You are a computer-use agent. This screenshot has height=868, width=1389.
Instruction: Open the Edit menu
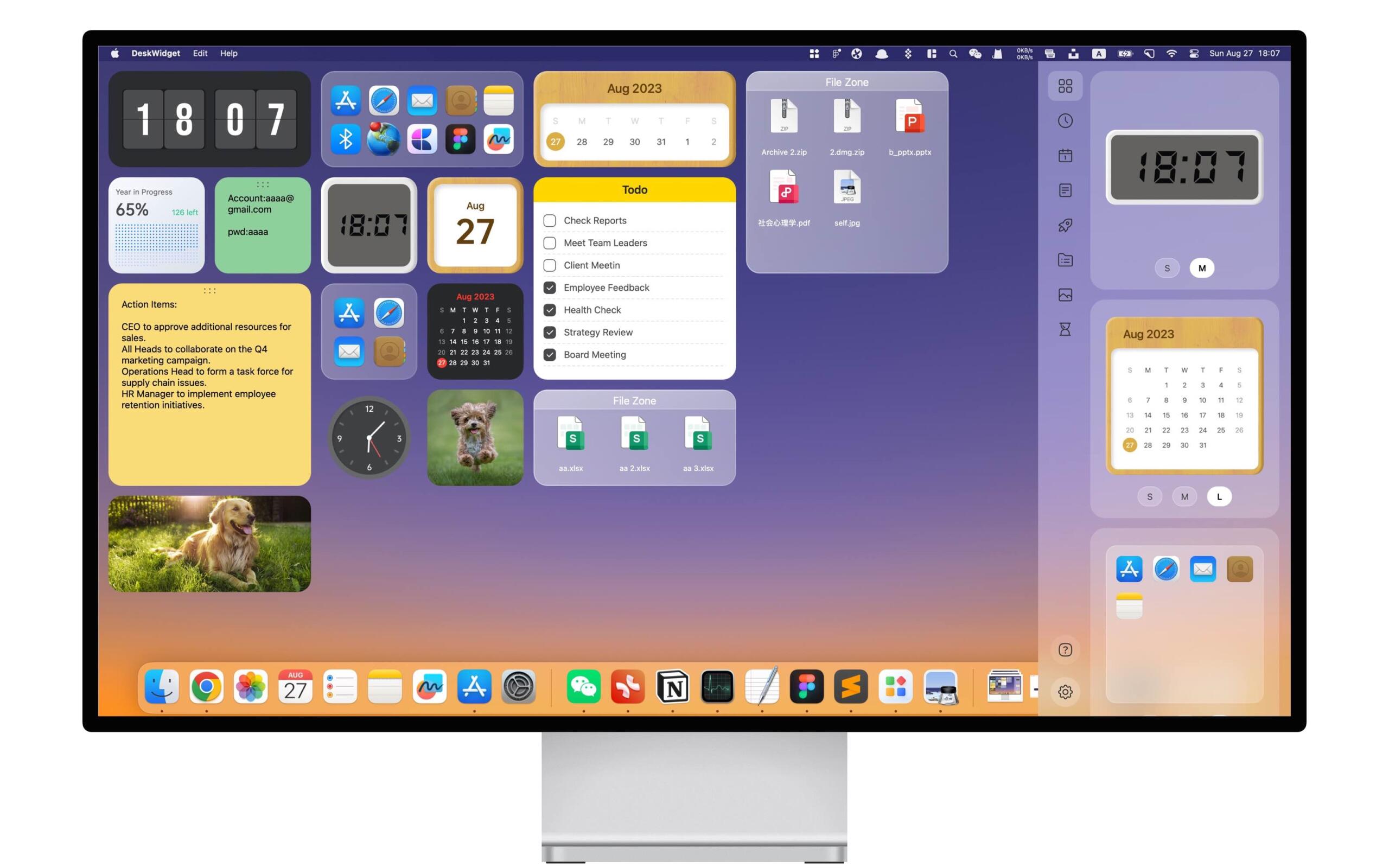click(x=200, y=53)
